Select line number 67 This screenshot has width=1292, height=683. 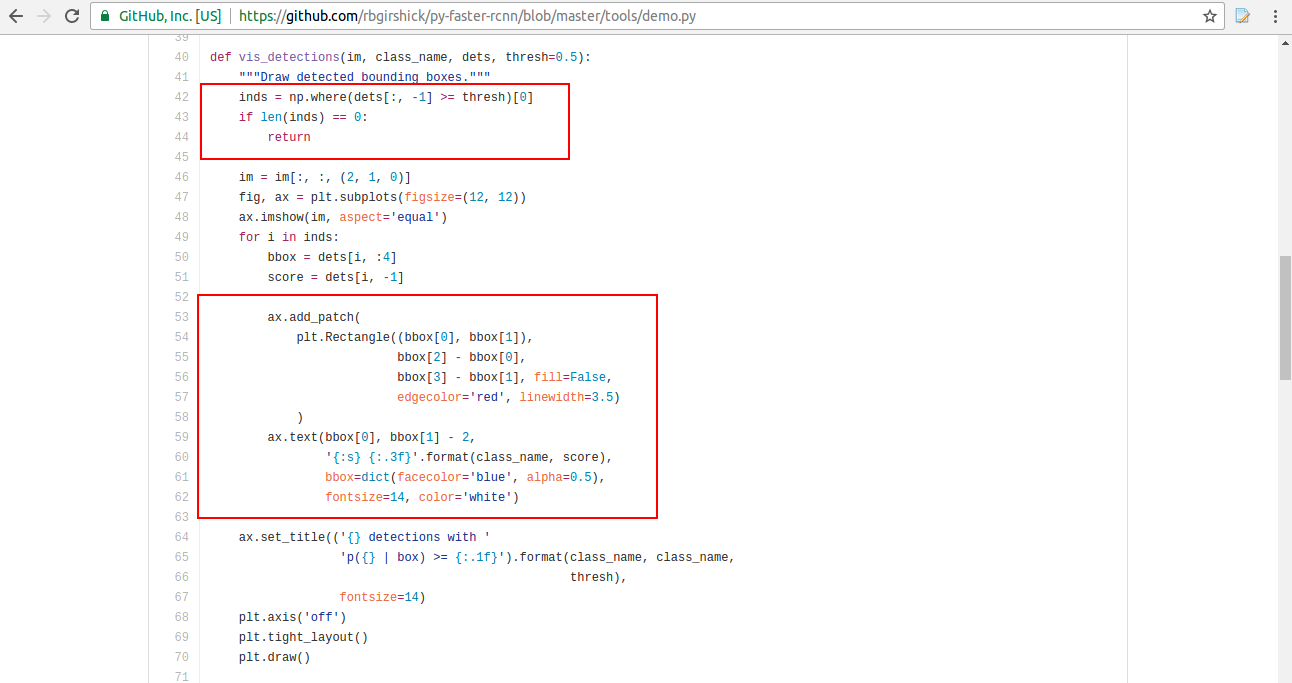[181, 597]
